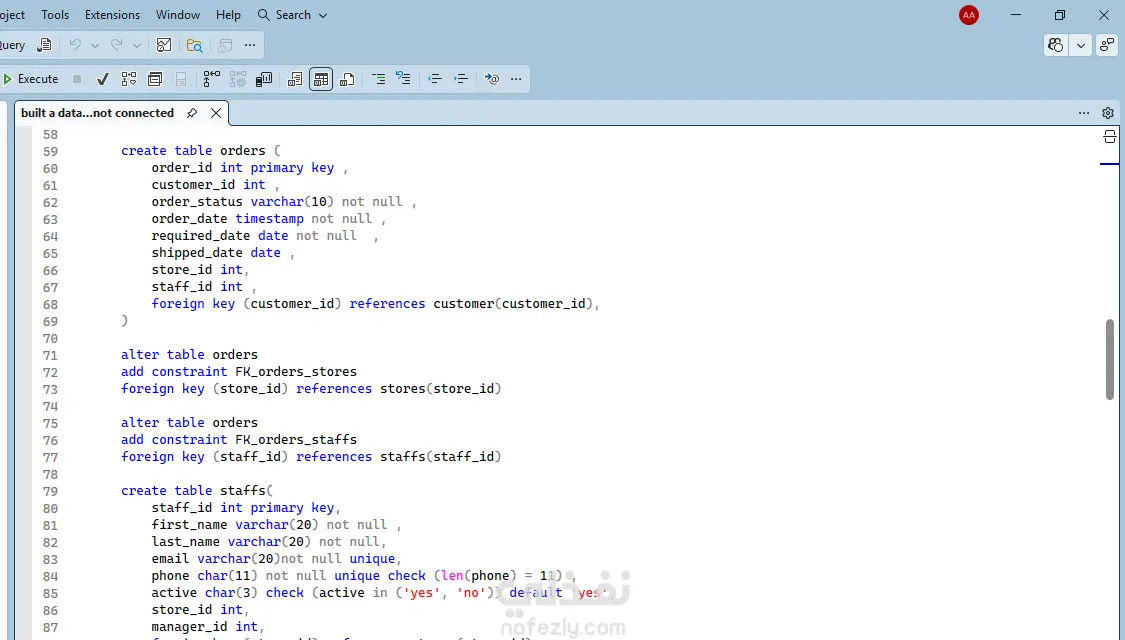Open SQL editor toolbar overflow options

point(516,79)
